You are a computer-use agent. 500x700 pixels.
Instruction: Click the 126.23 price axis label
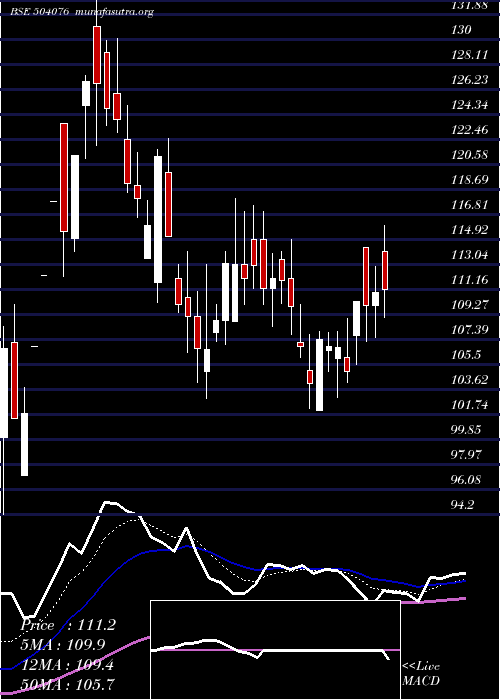468,80
